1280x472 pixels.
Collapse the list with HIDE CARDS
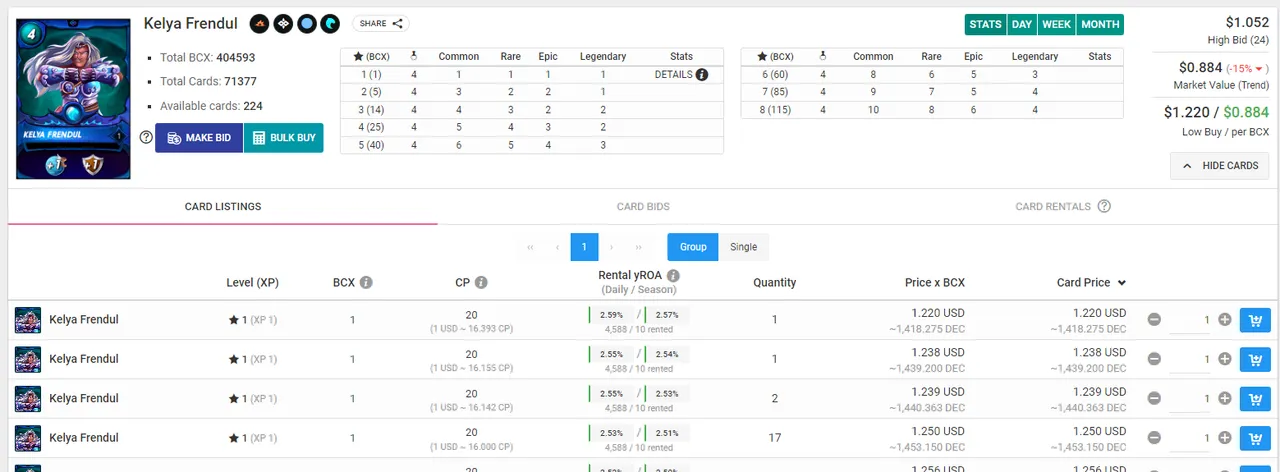(1220, 166)
